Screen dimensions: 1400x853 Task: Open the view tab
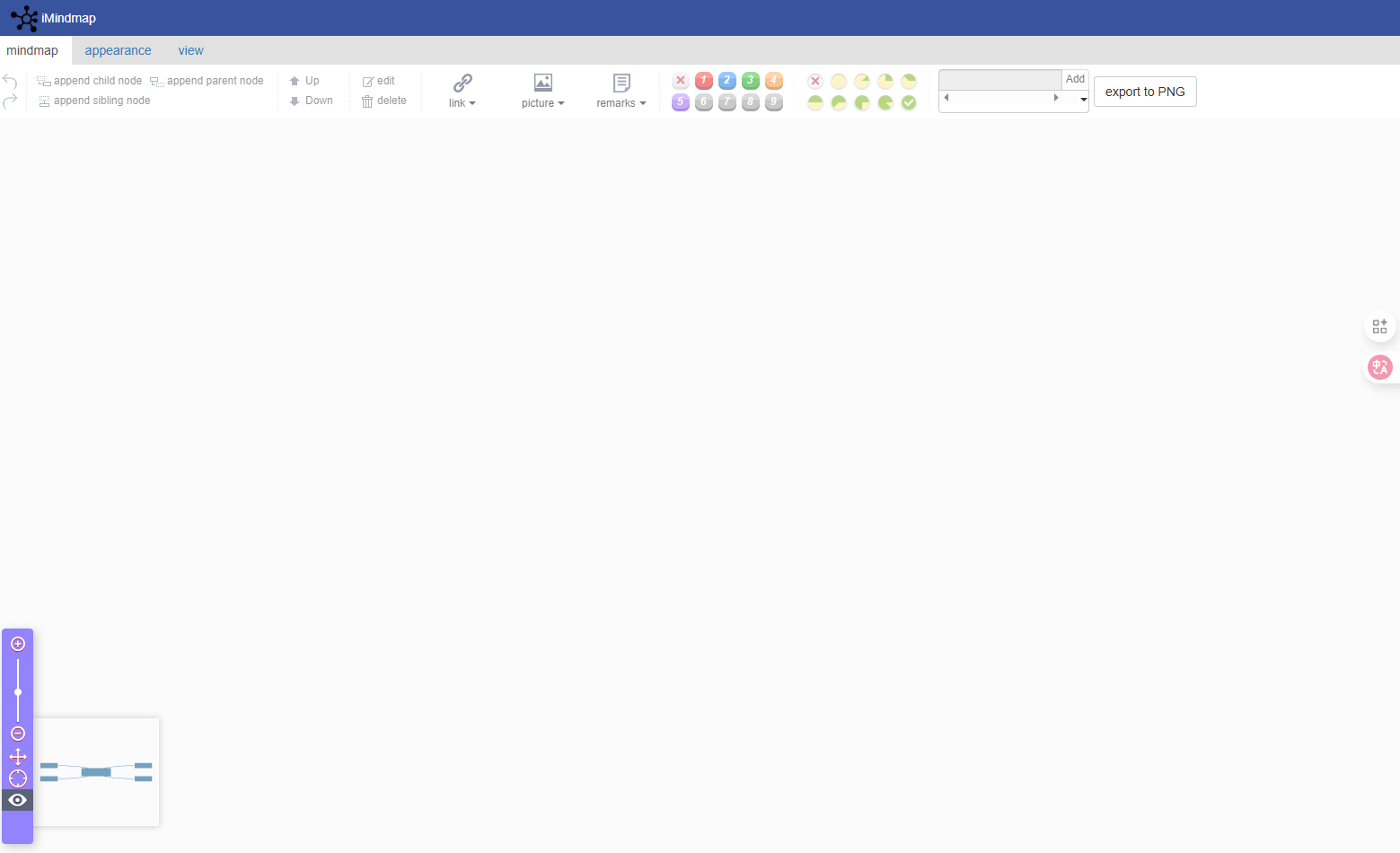point(190,50)
